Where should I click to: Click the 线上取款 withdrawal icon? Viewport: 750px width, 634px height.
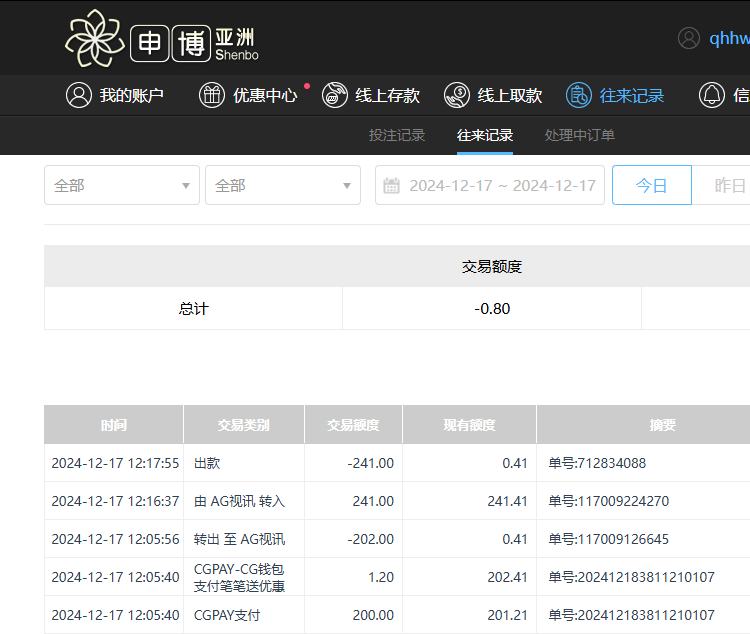tap(457, 95)
